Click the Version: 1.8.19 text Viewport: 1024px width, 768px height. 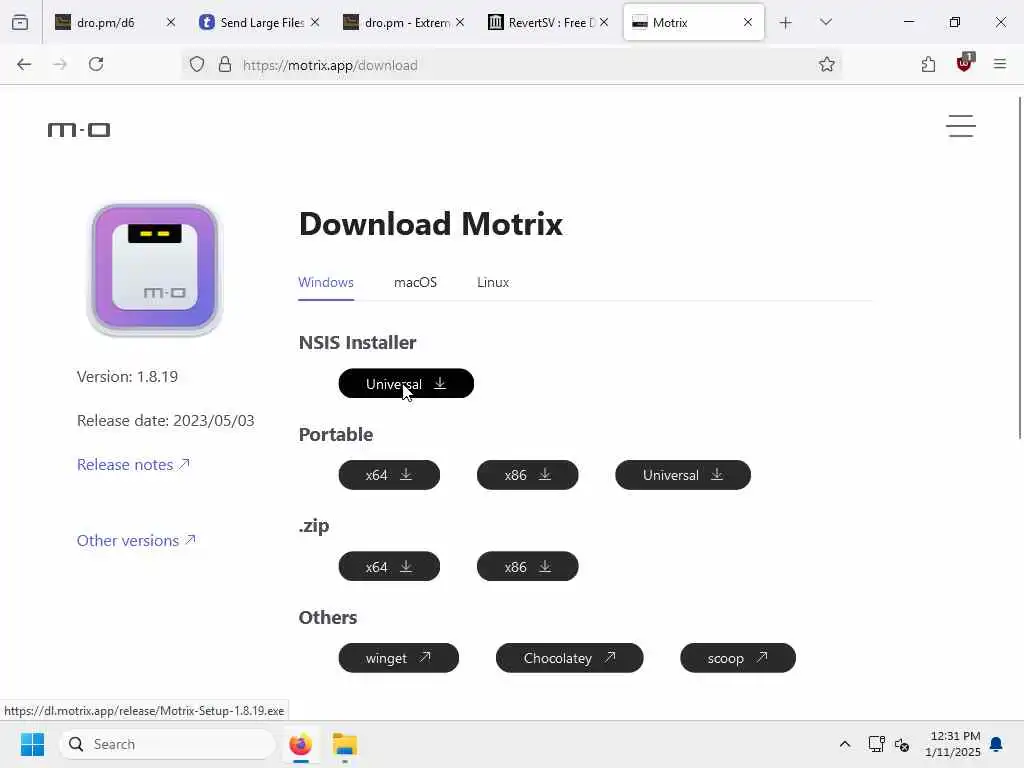pyautogui.click(x=127, y=377)
